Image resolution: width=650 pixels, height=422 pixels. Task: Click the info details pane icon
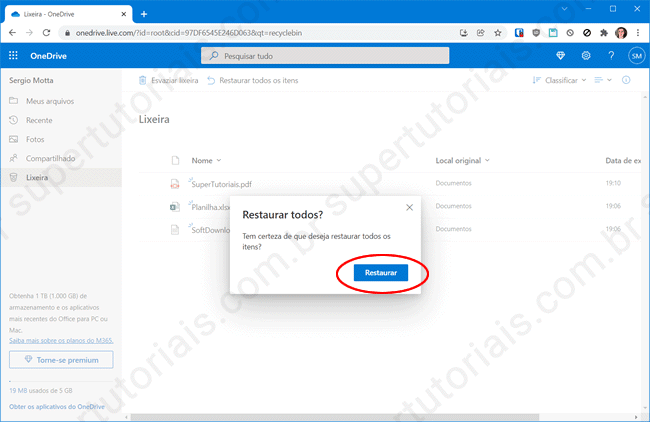pyautogui.click(x=627, y=80)
